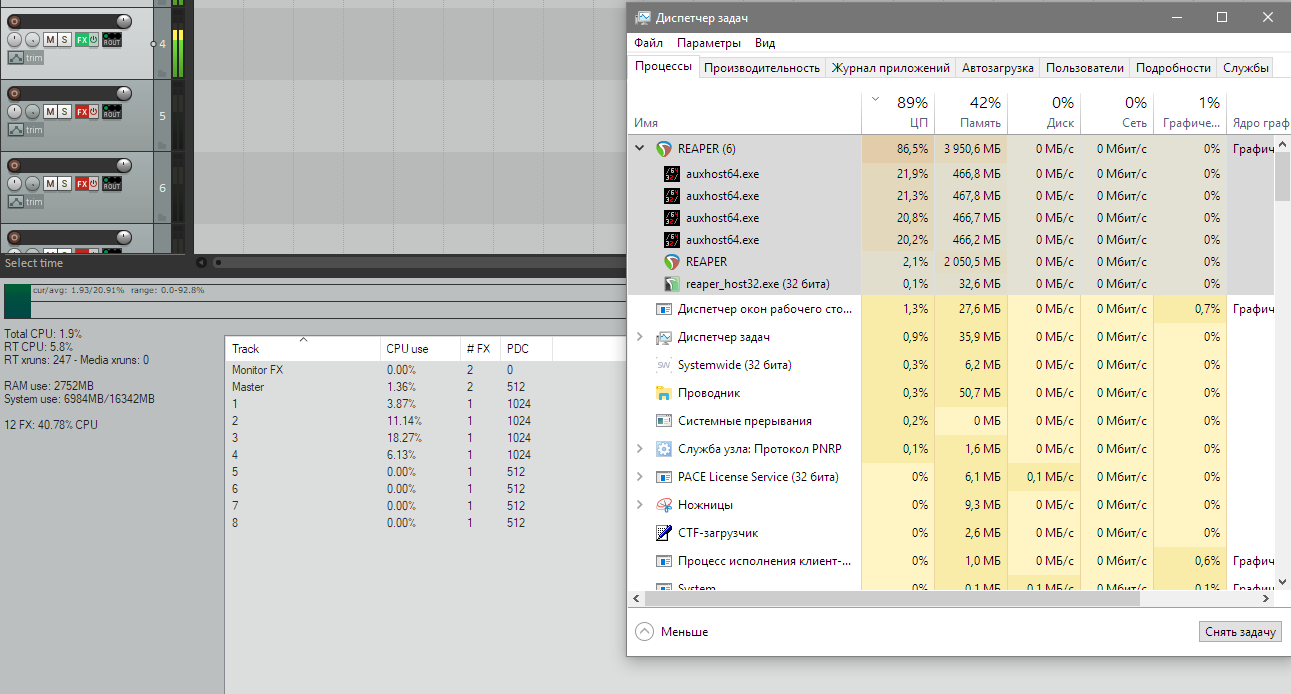Sort REAPER performance list by PDC header
Viewport: 1291px width, 694px height.
pos(525,349)
